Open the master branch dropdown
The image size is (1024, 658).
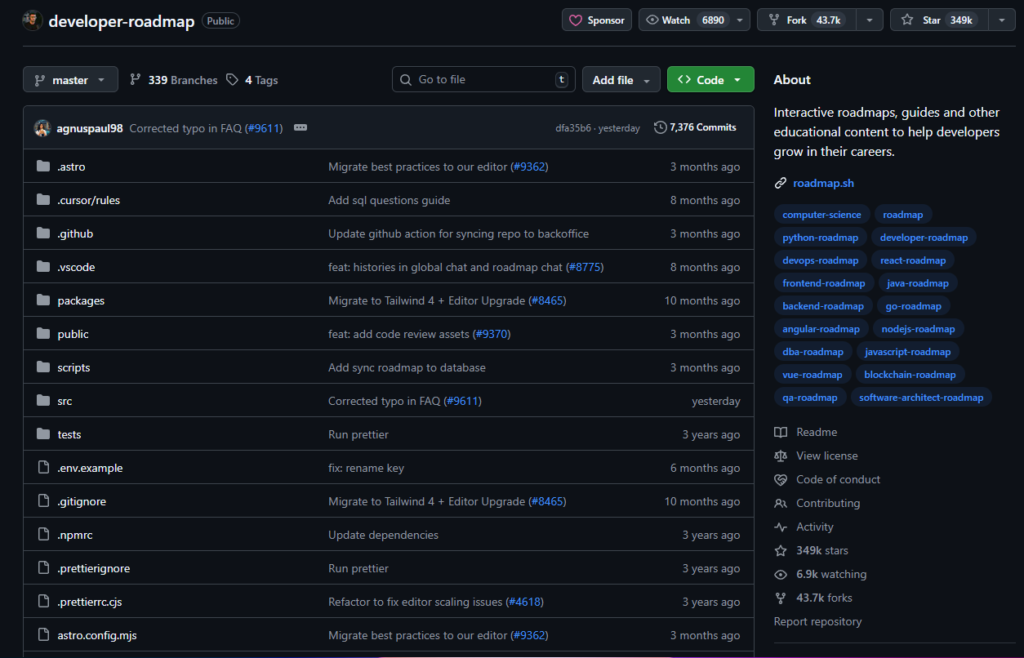70,80
